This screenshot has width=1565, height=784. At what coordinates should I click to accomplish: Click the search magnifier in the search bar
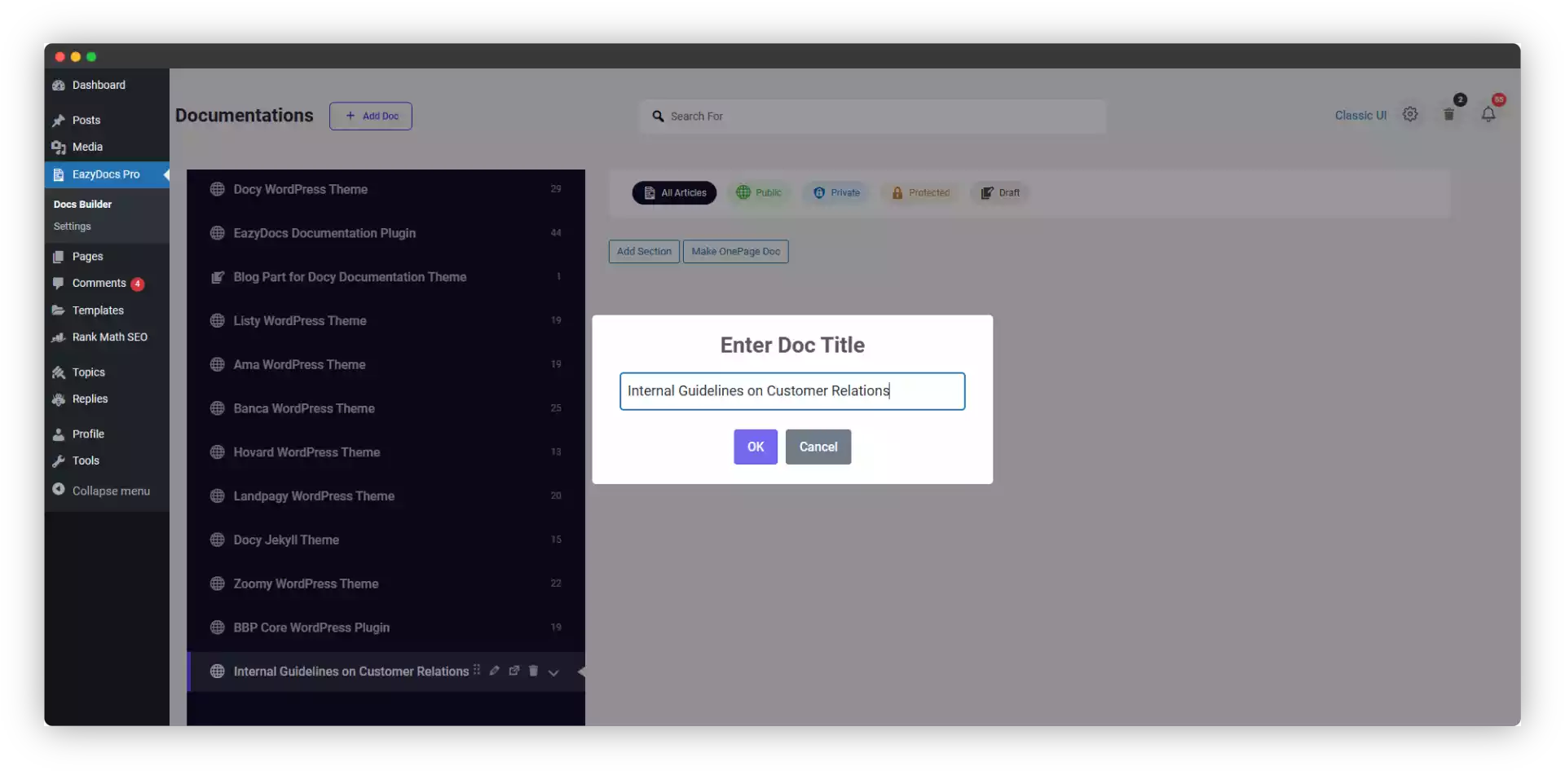pyautogui.click(x=659, y=116)
